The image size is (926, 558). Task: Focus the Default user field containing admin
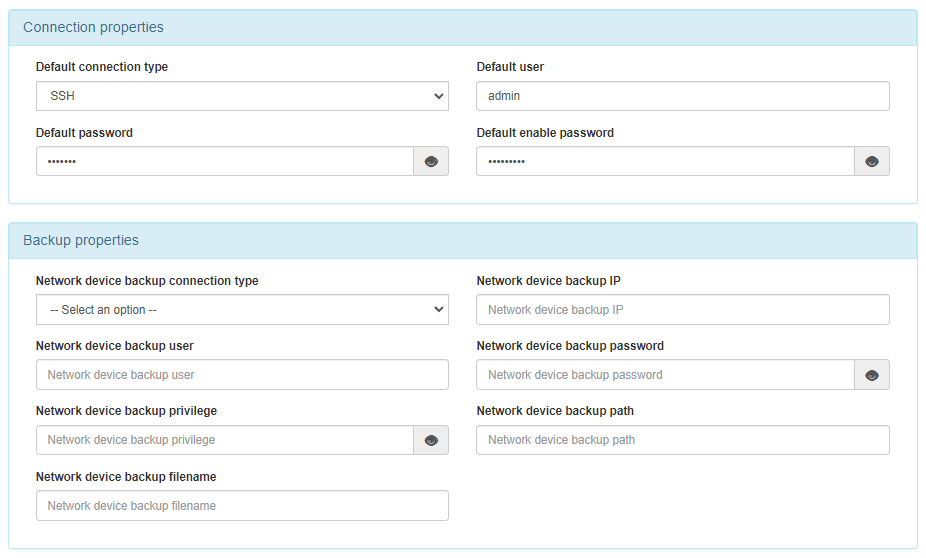click(x=682, y=96)
